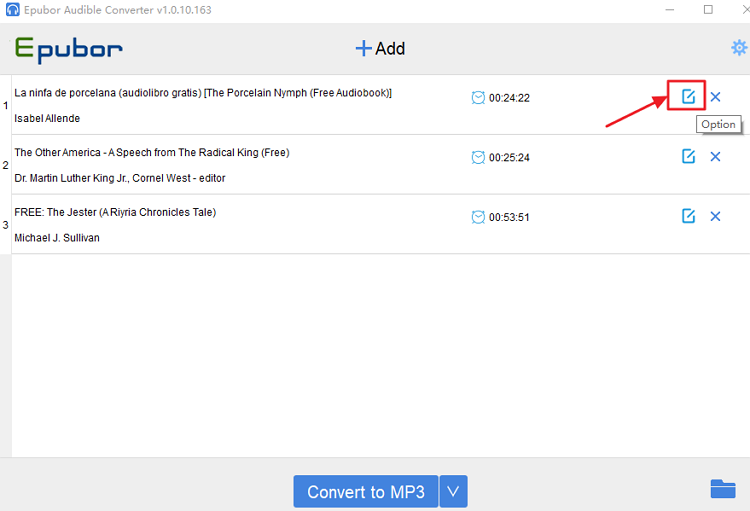Select author Michael J. Sullivan

pyautogui.click(x=57, y=238)
